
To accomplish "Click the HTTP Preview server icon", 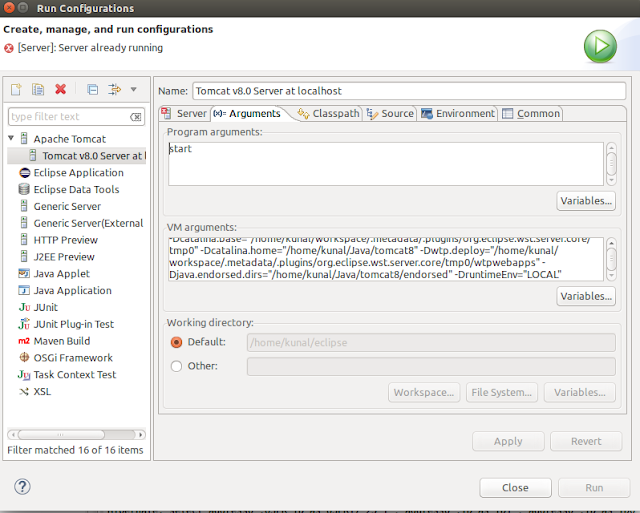I will tap(24, 240).
